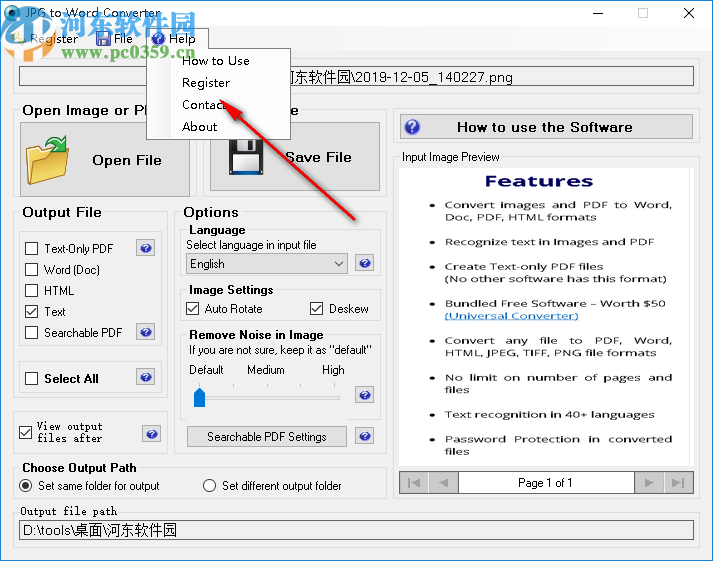Click the Save File floppy disk icon
Screen dimensions: 713x561
246,157
